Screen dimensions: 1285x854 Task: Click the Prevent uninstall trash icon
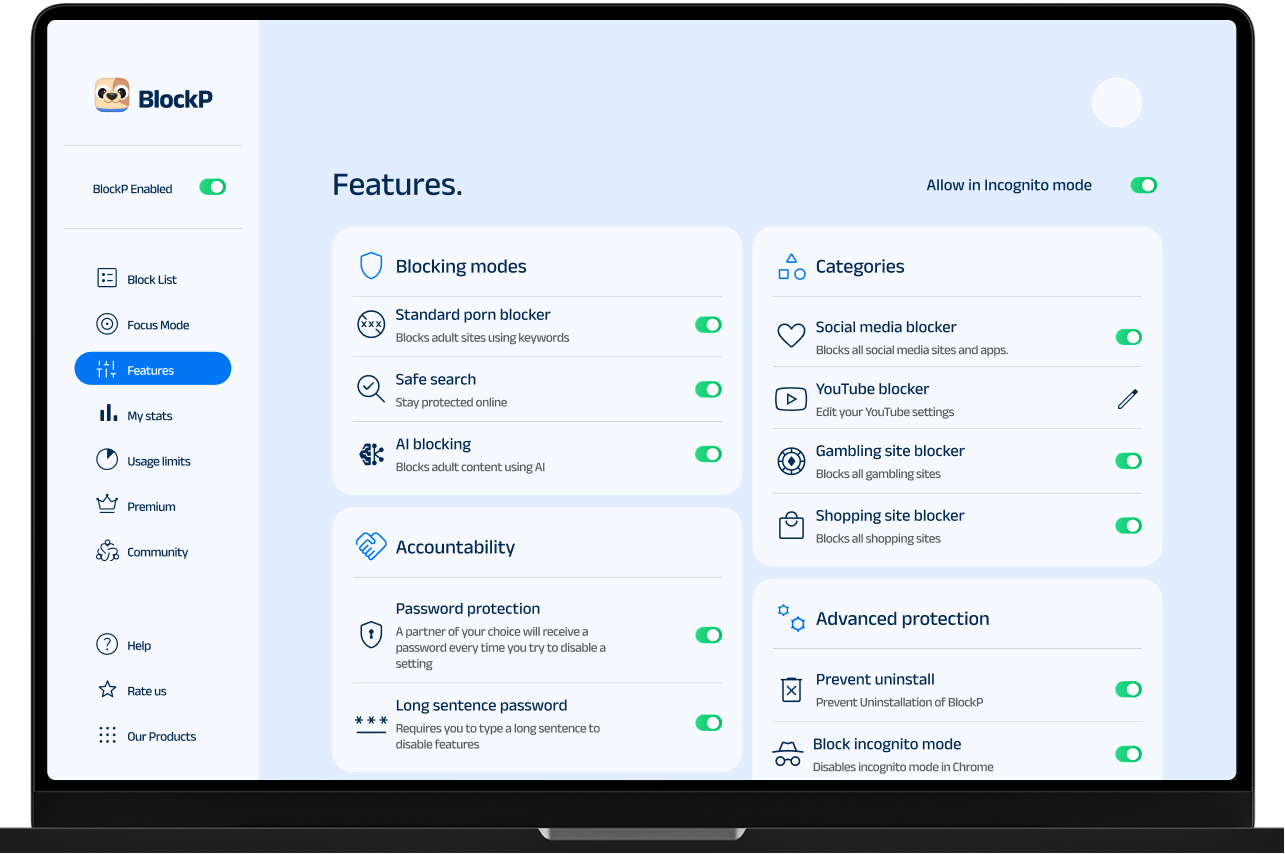[x=791, y=689]
